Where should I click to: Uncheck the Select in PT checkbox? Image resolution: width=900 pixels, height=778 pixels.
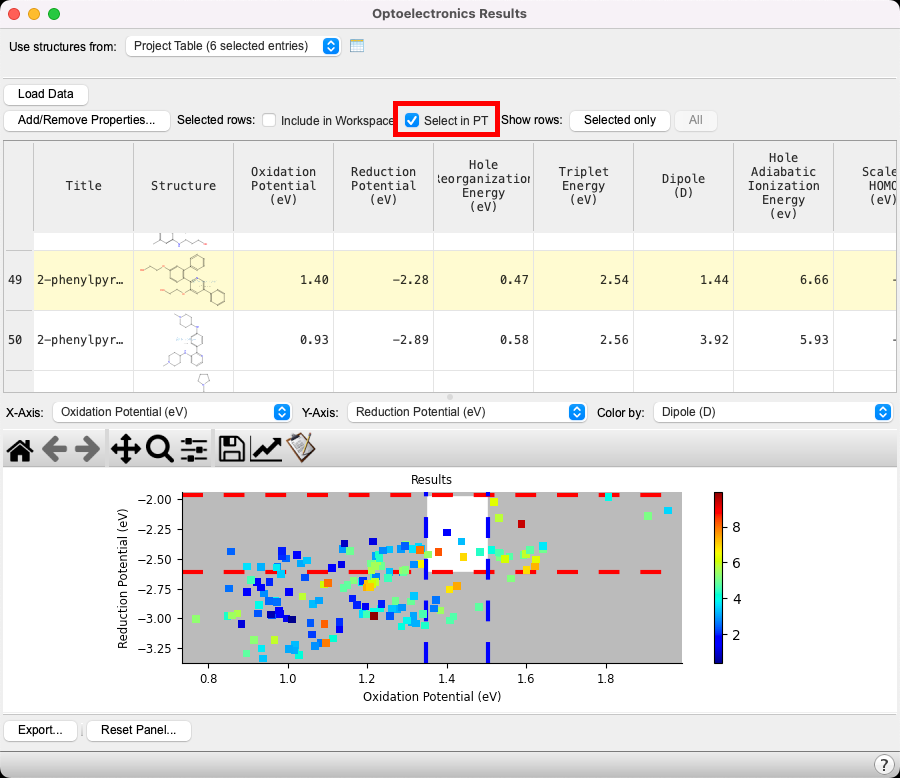click(412, 120)
